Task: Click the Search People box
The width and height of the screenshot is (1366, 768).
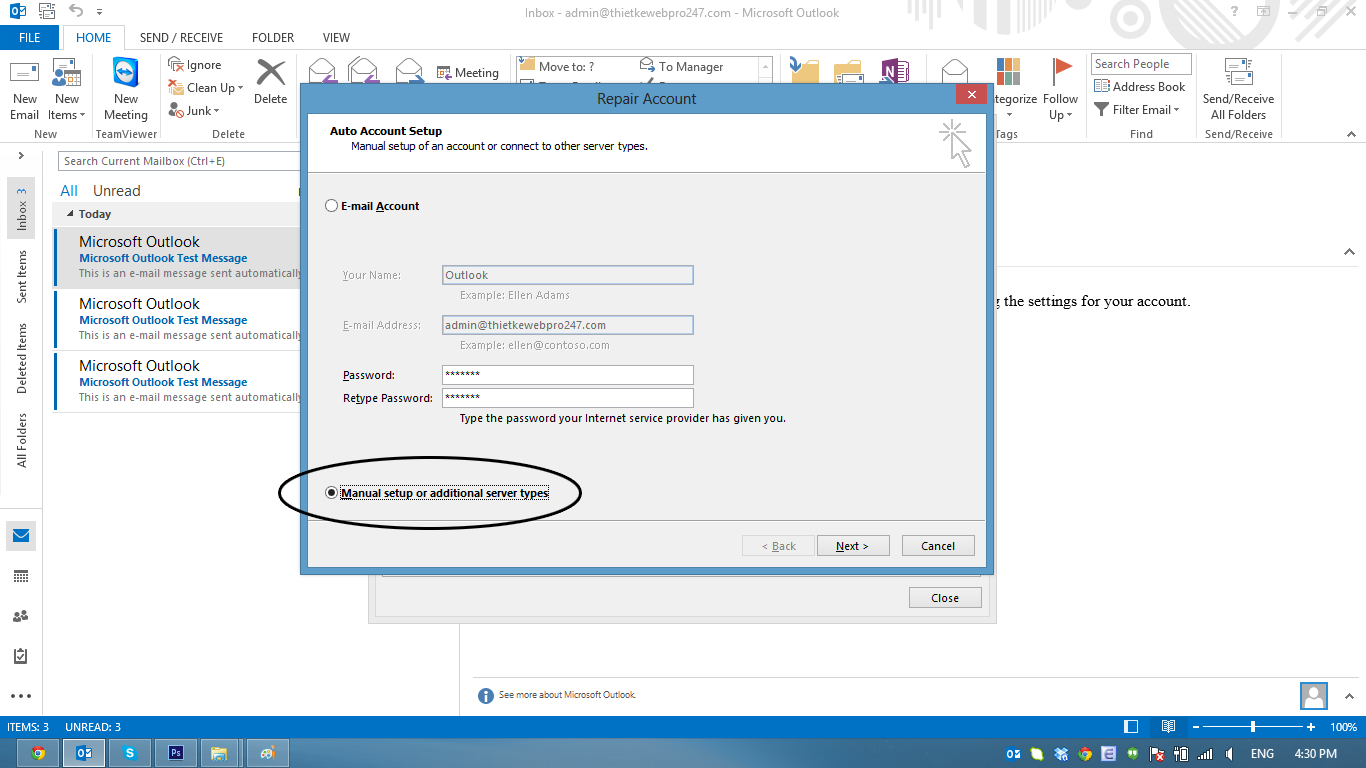Action: click(x=1141, y=64)
